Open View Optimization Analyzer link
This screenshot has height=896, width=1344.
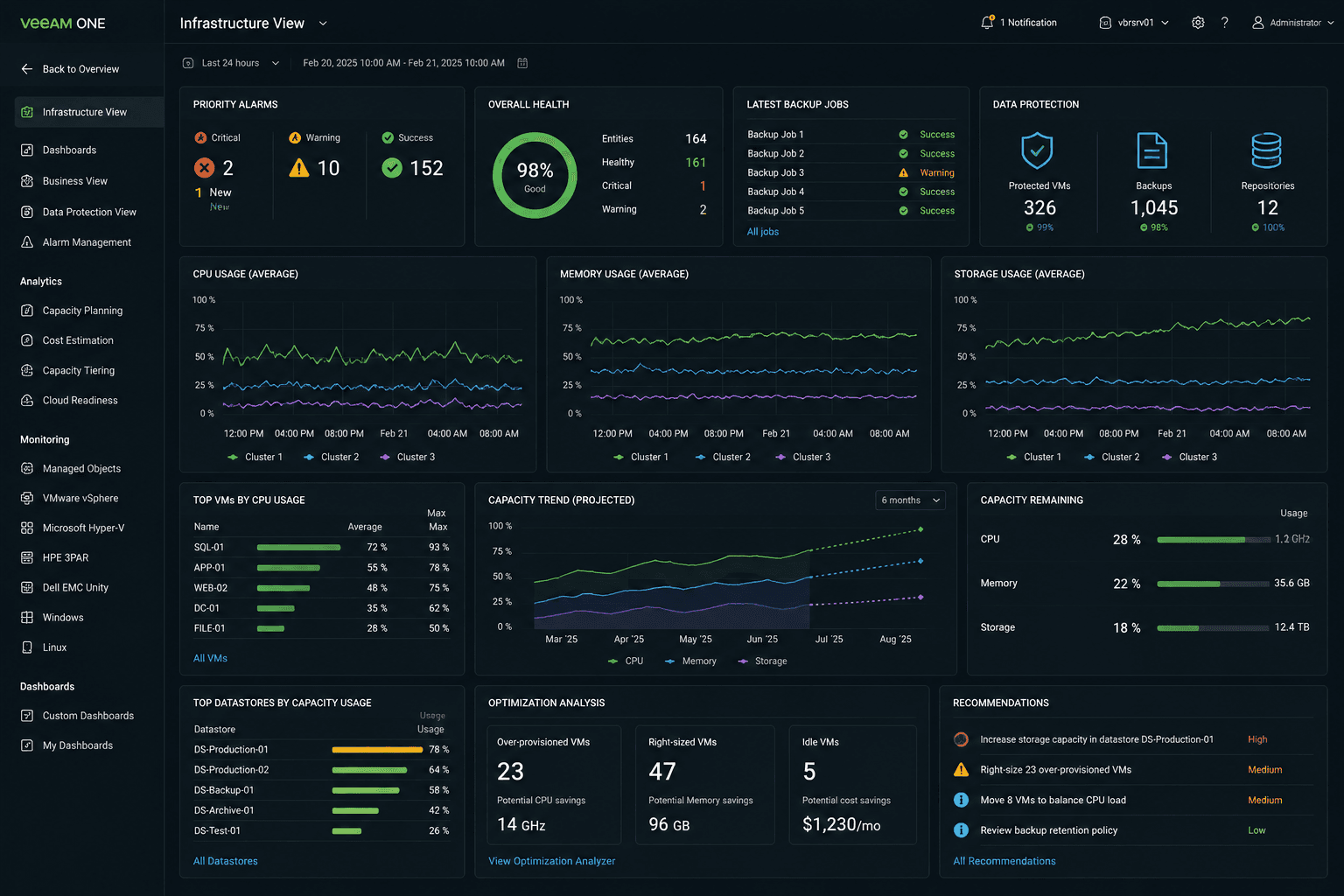551,861
